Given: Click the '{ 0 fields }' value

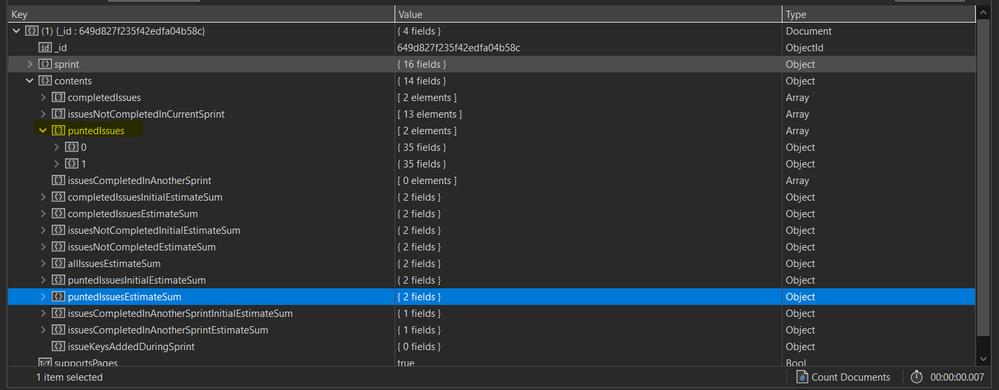Looking at the screenshot, I should (x=419, y=347).
